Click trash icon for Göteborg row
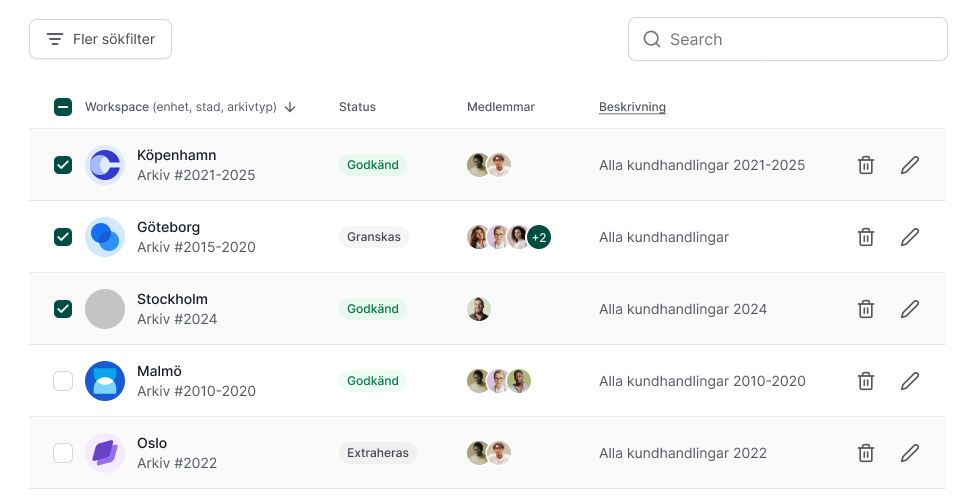The width and height of the screenshot is (964, 503). coord(866,237)
